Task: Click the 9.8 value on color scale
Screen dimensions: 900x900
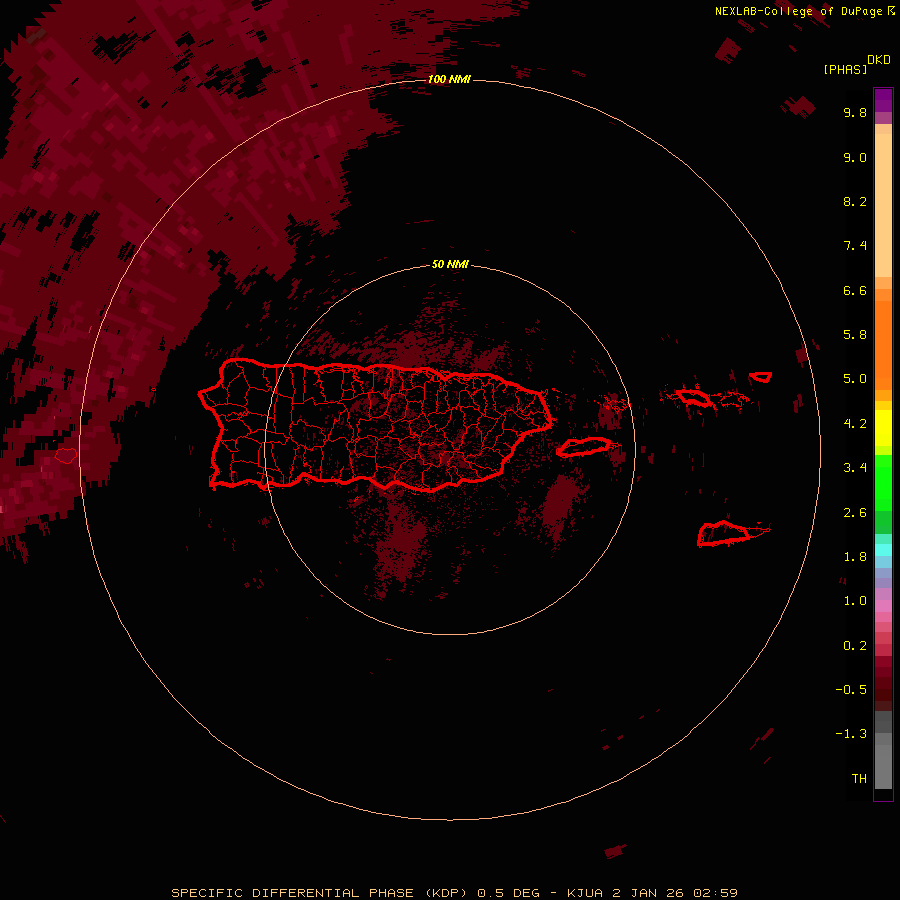Action: (855, 112)
